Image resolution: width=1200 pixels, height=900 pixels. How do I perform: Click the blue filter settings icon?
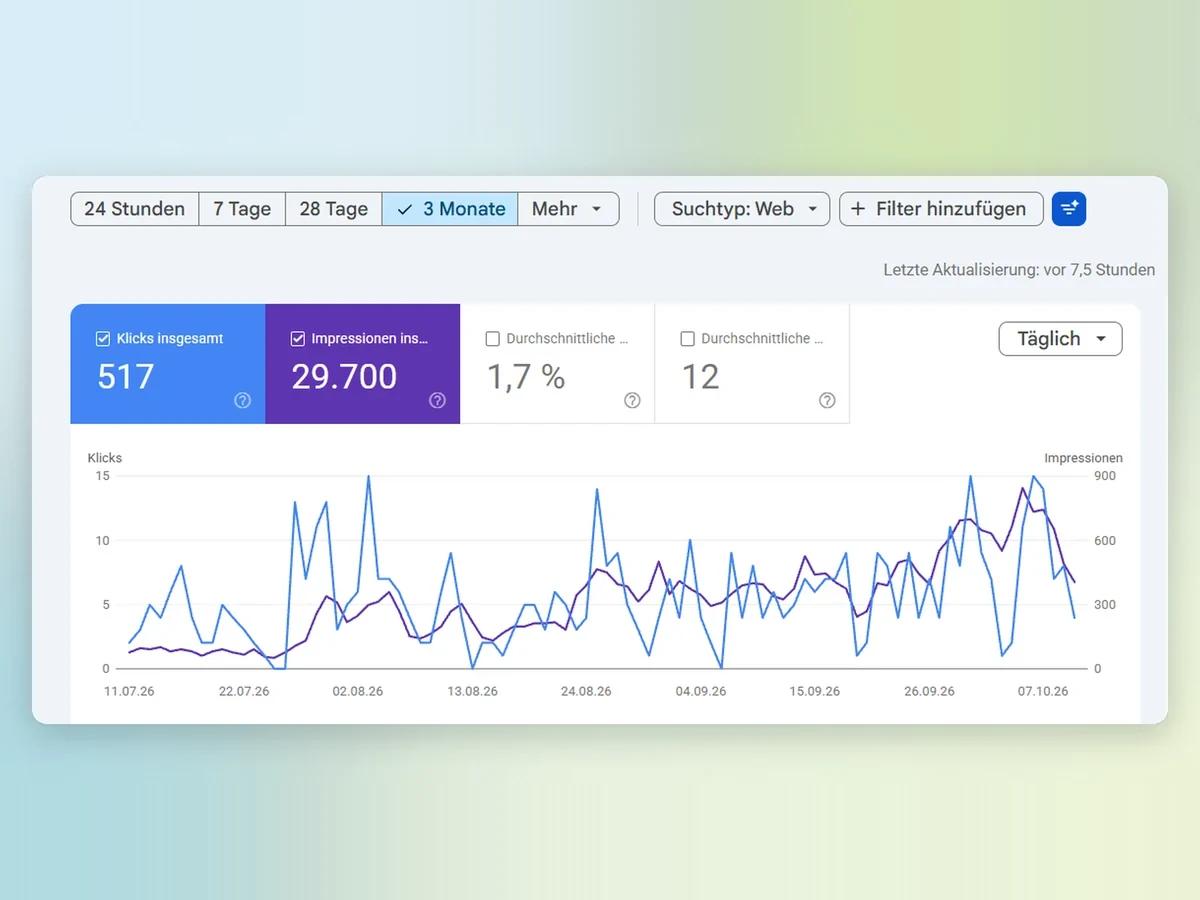coord(1069,209)
